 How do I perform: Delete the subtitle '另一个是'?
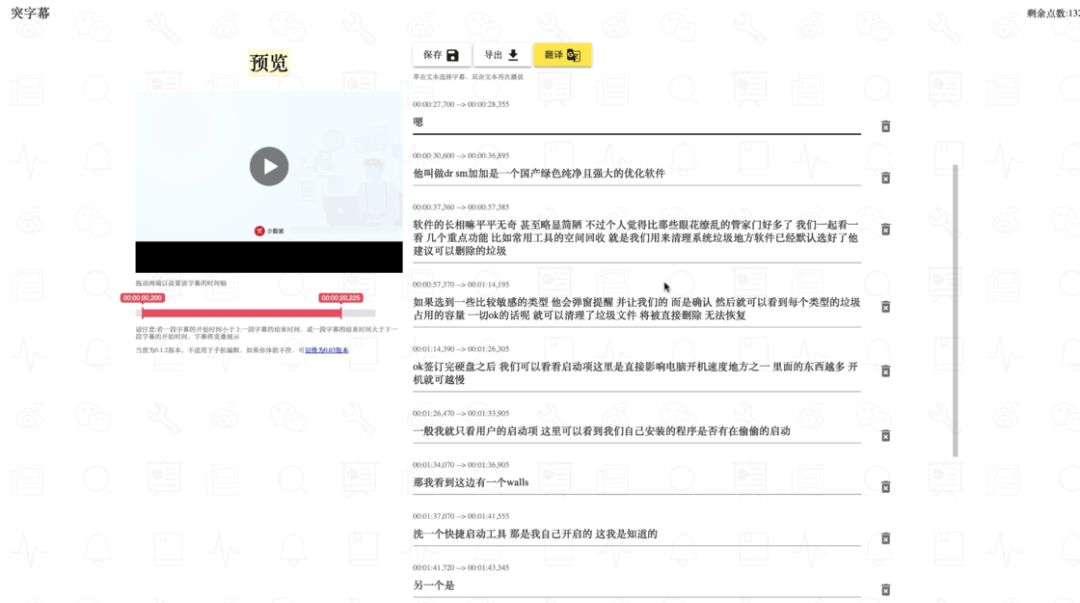[x=885, y=589]
